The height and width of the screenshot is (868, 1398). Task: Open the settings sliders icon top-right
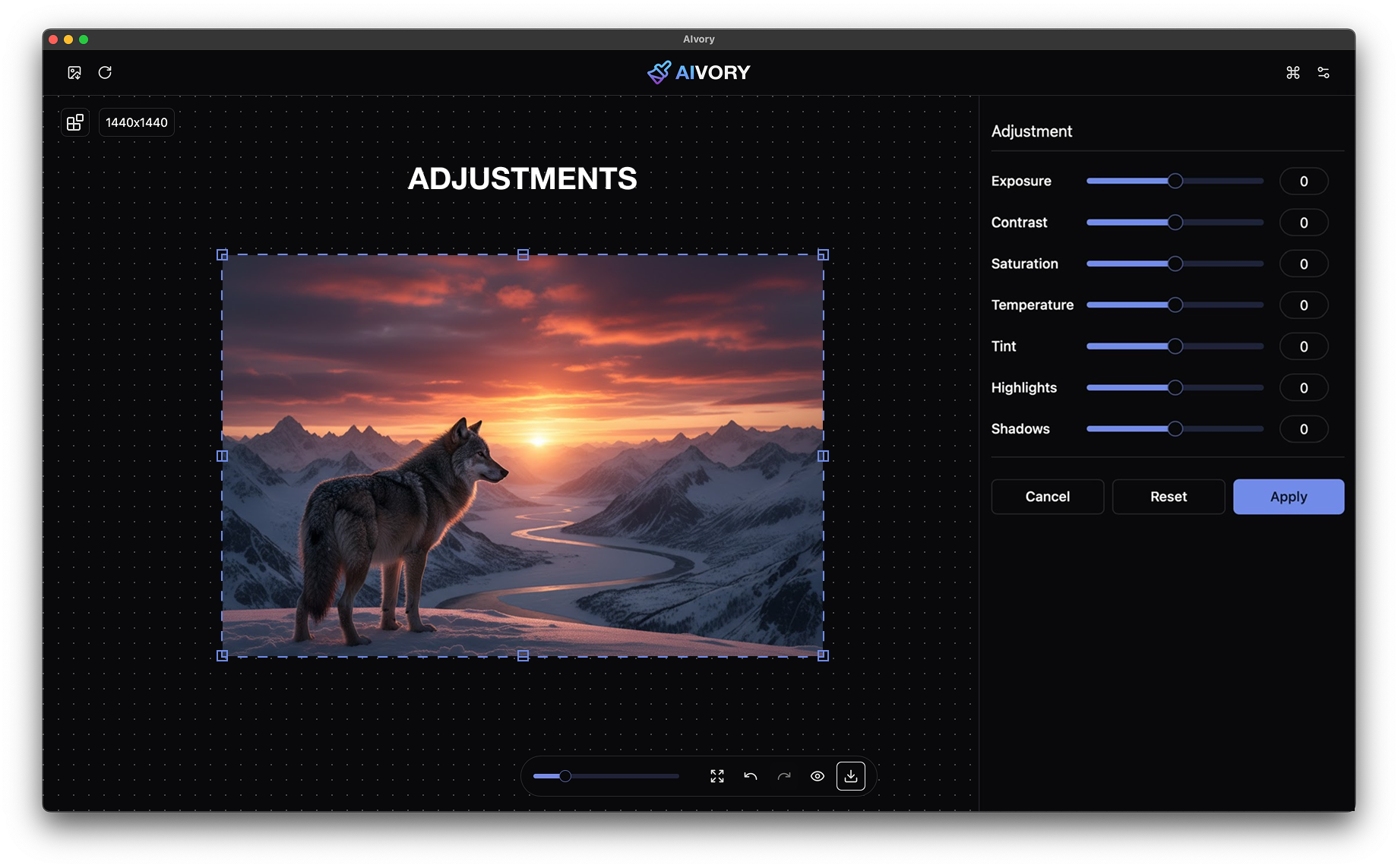(1324, 72)
